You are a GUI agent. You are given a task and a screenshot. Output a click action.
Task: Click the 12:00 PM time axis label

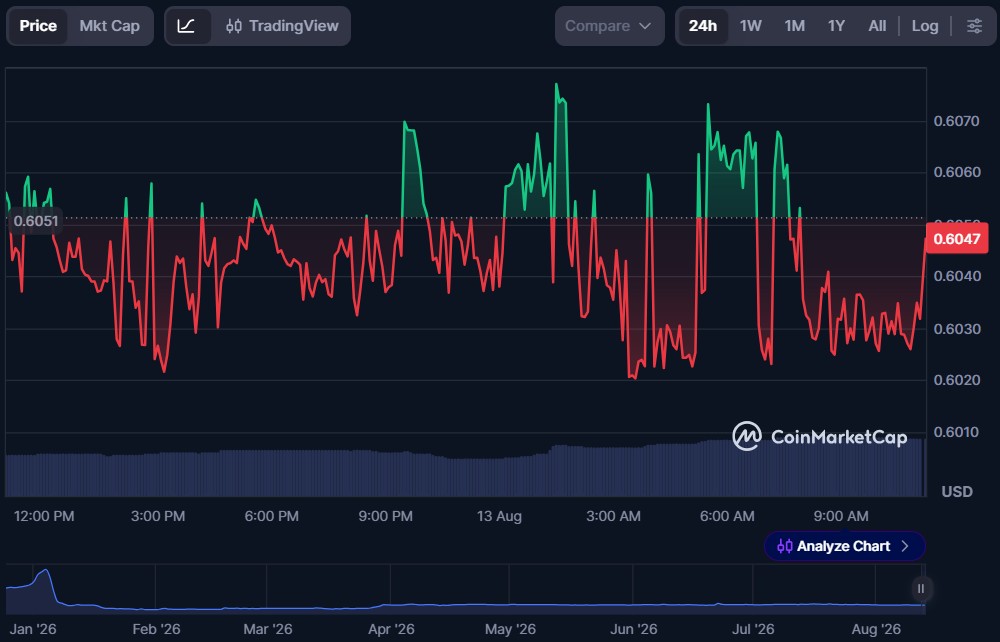44,516
